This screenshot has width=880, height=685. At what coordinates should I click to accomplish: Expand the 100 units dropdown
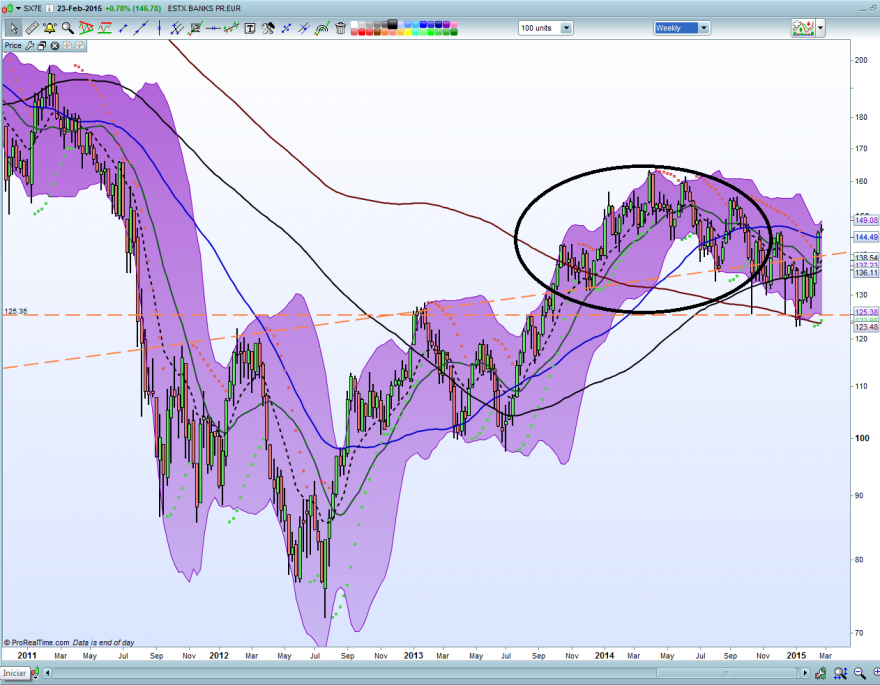pyautogui.click(x=565, y=28)
